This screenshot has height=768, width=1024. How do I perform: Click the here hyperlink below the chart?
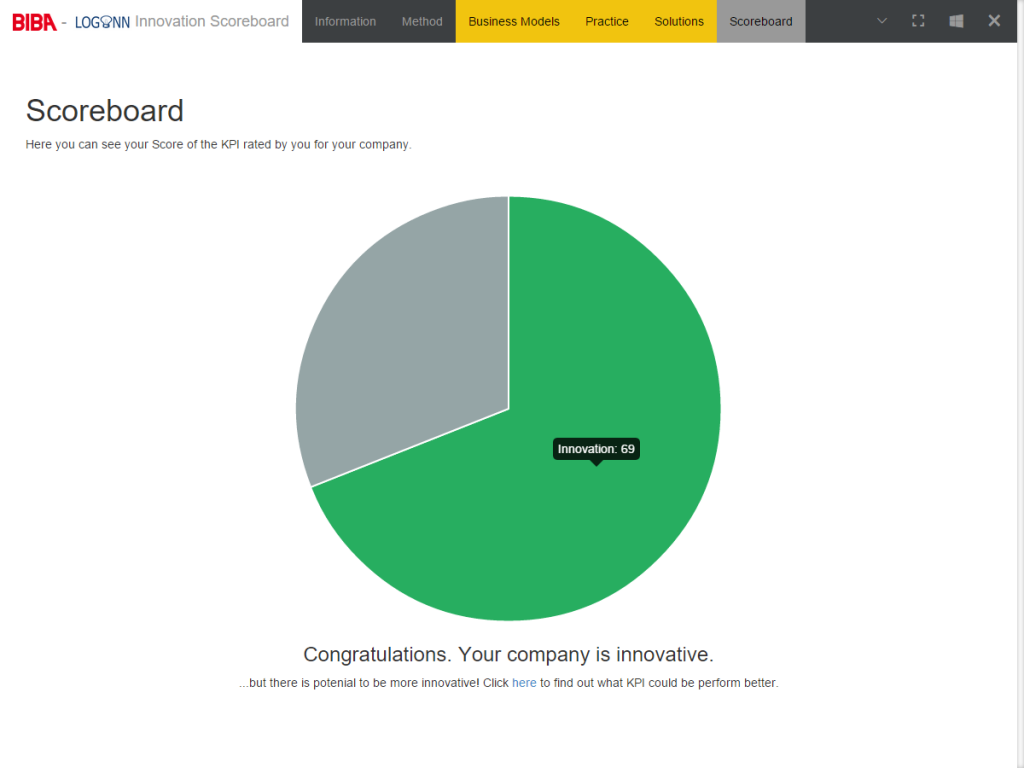click(524, 682)
